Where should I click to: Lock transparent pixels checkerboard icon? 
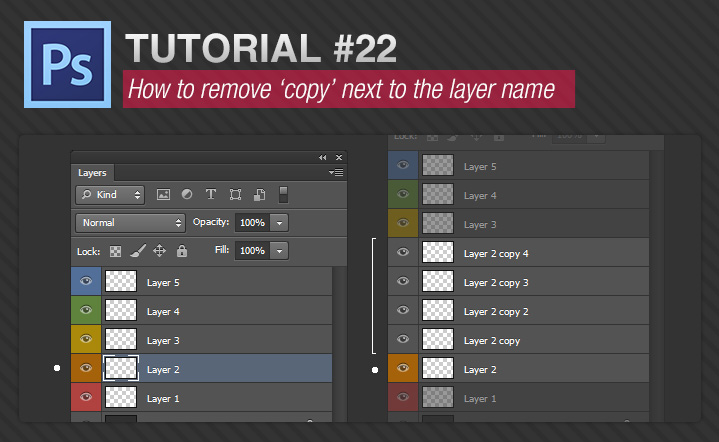115,251
